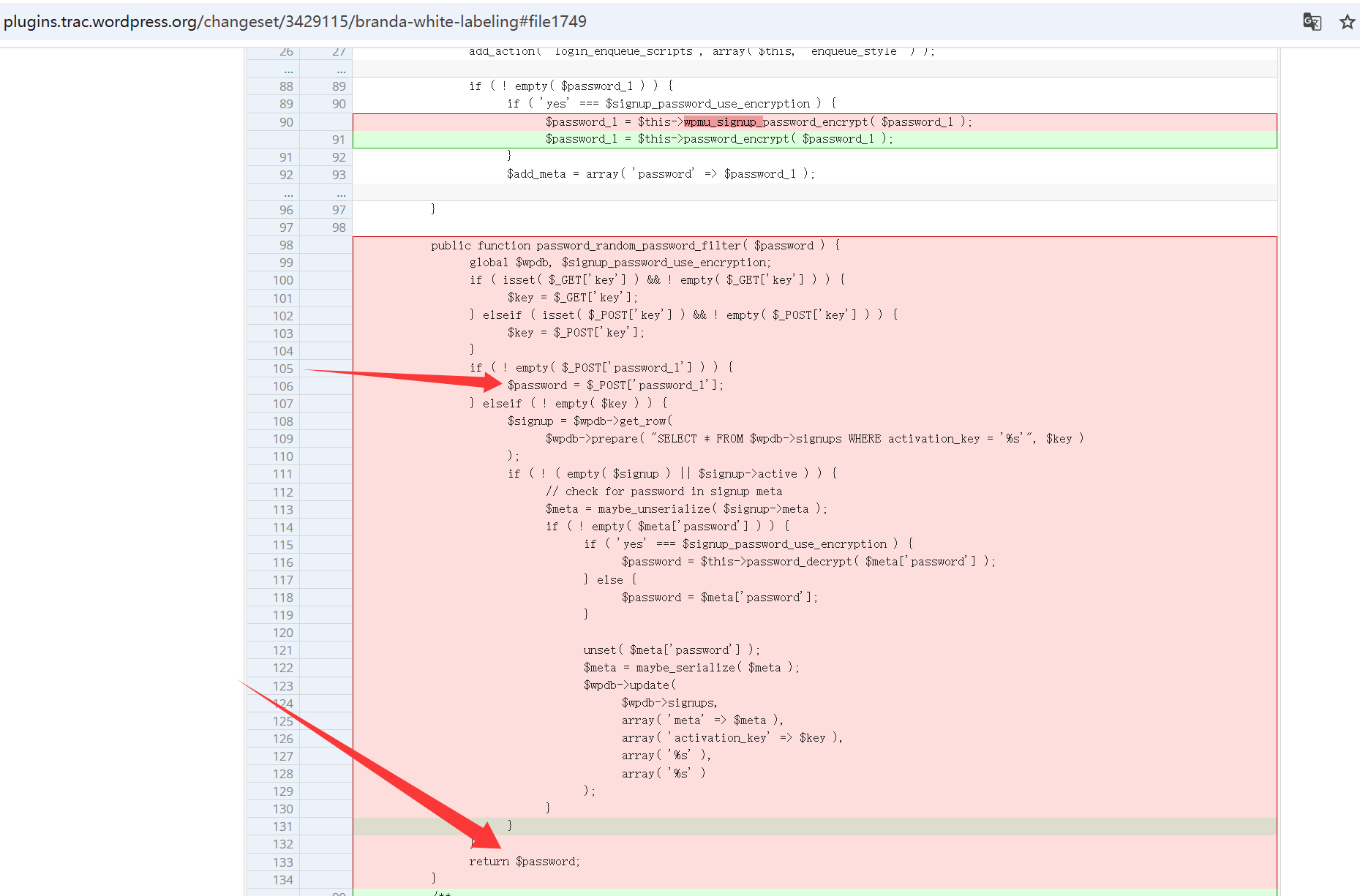The width and height of the screenshot is (1360, 896).
Task: Click line number 134 in the old column
Action: pos(283,880)
